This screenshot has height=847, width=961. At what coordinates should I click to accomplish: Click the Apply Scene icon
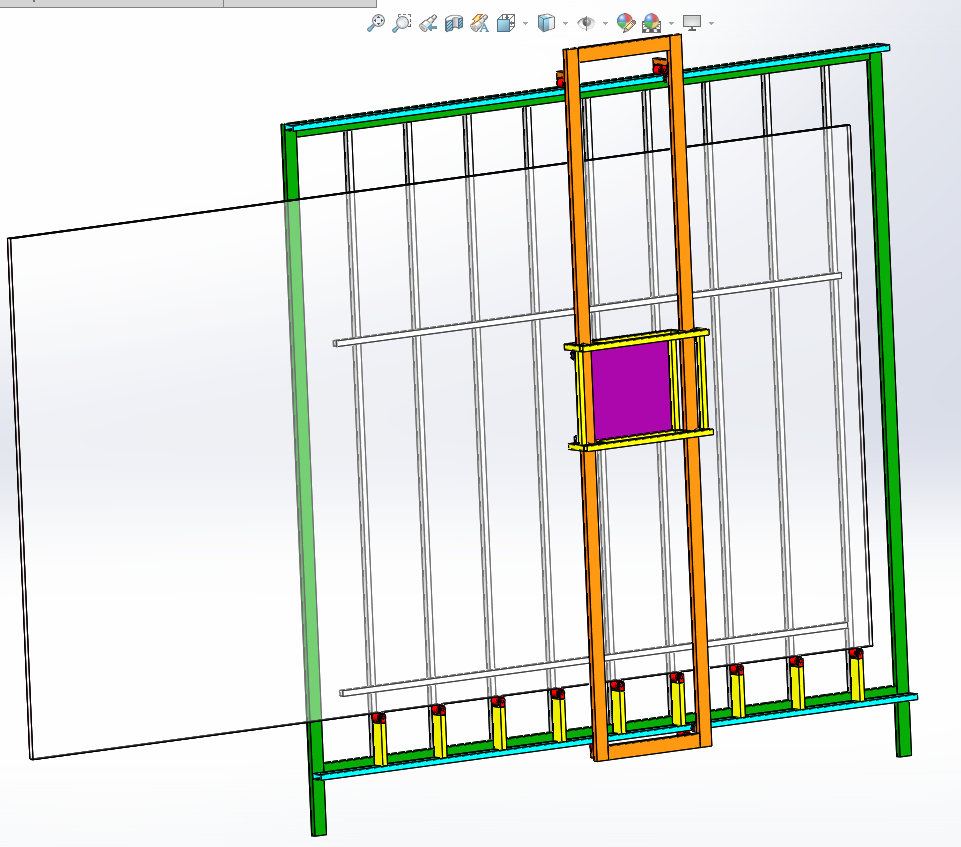(x=651, y=23)
